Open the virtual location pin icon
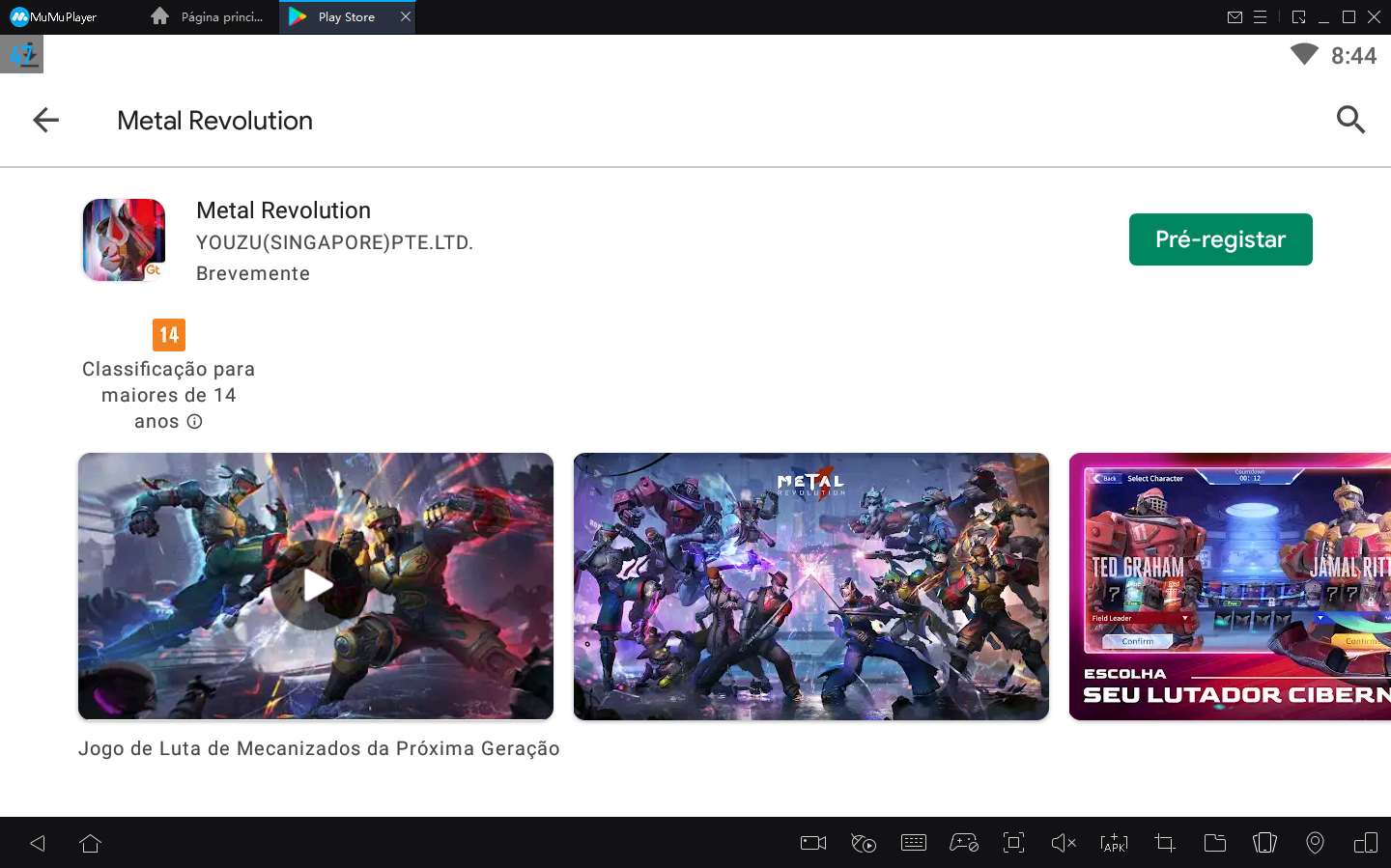The width and height of the screenshot is (1391, 868). tap(1315, 843)
